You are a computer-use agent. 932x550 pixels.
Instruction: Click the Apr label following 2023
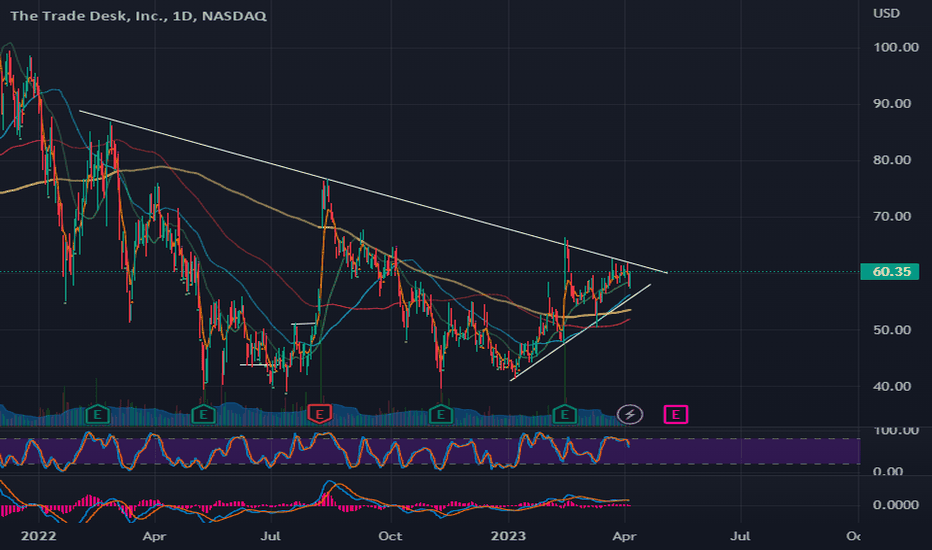pos(625,536)
